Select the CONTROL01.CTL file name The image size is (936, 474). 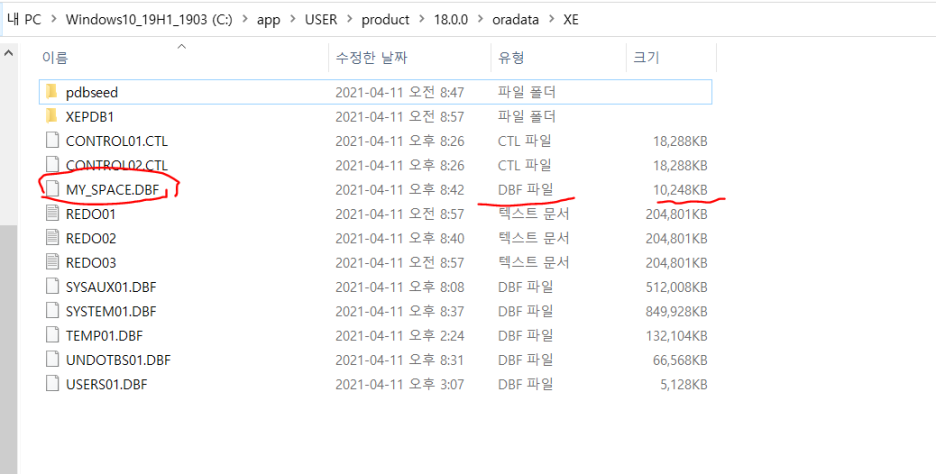pos(116,141)
